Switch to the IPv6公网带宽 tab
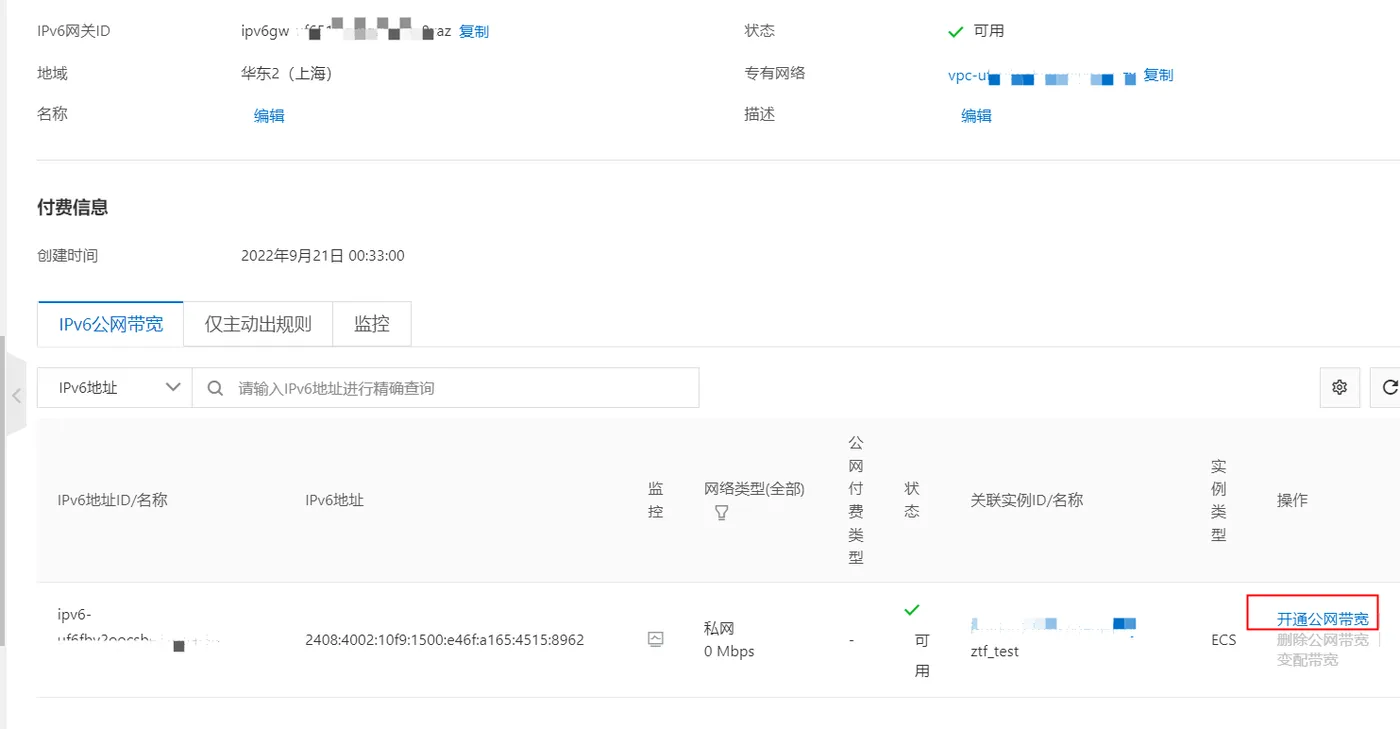 pyautogui.click(x=110, y=324)
